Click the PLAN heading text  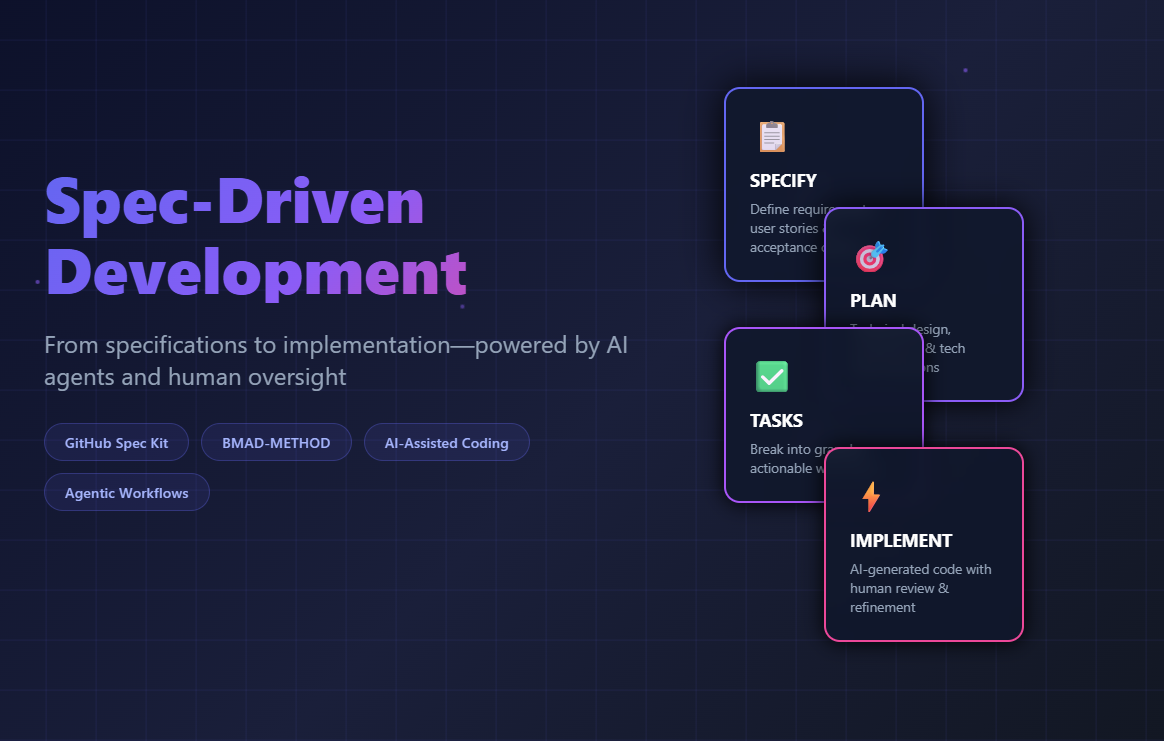coord(873,301)
